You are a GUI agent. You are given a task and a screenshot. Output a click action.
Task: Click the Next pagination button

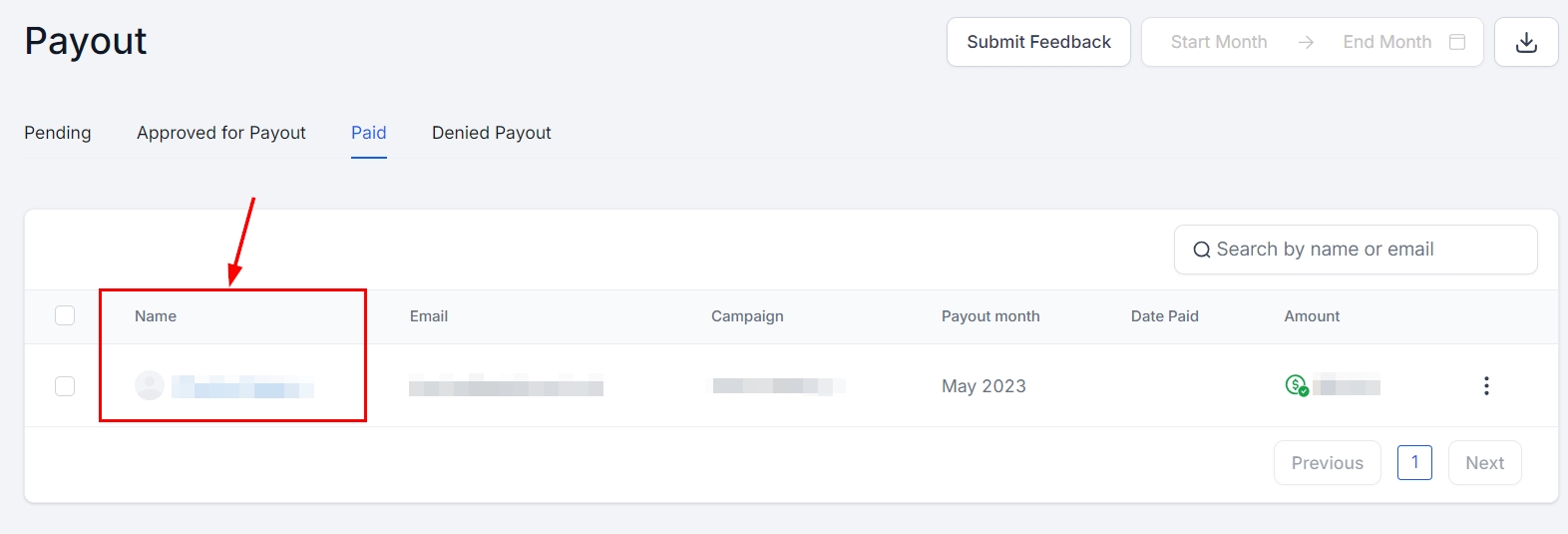1484,463
